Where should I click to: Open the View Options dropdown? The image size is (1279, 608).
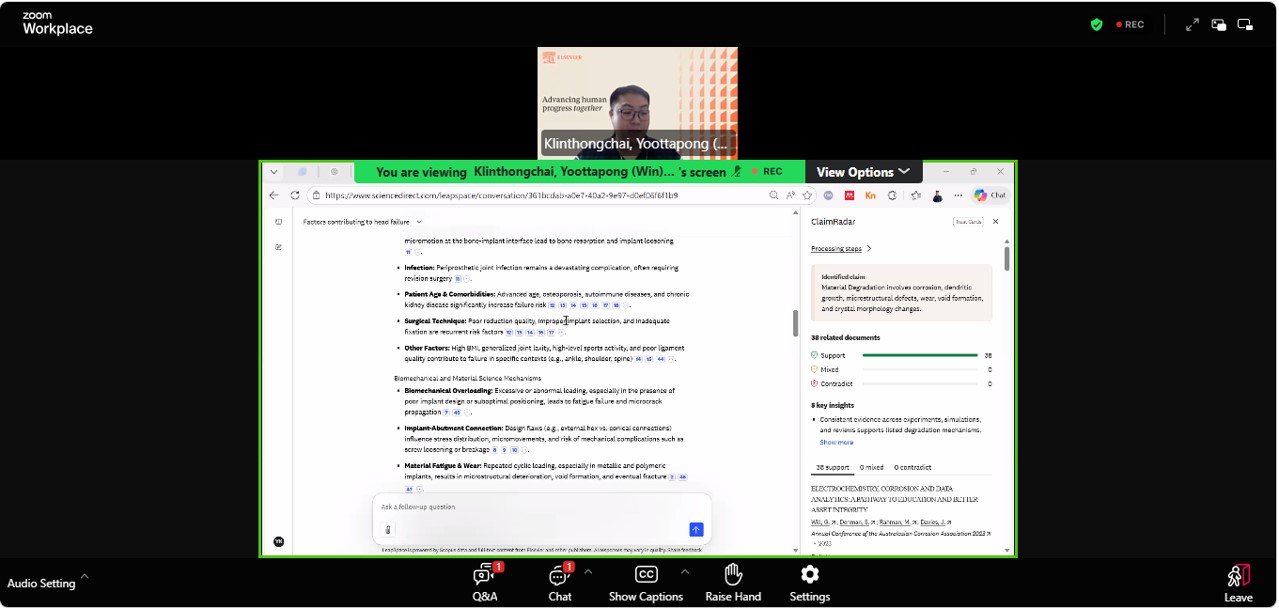pos(863,172)
